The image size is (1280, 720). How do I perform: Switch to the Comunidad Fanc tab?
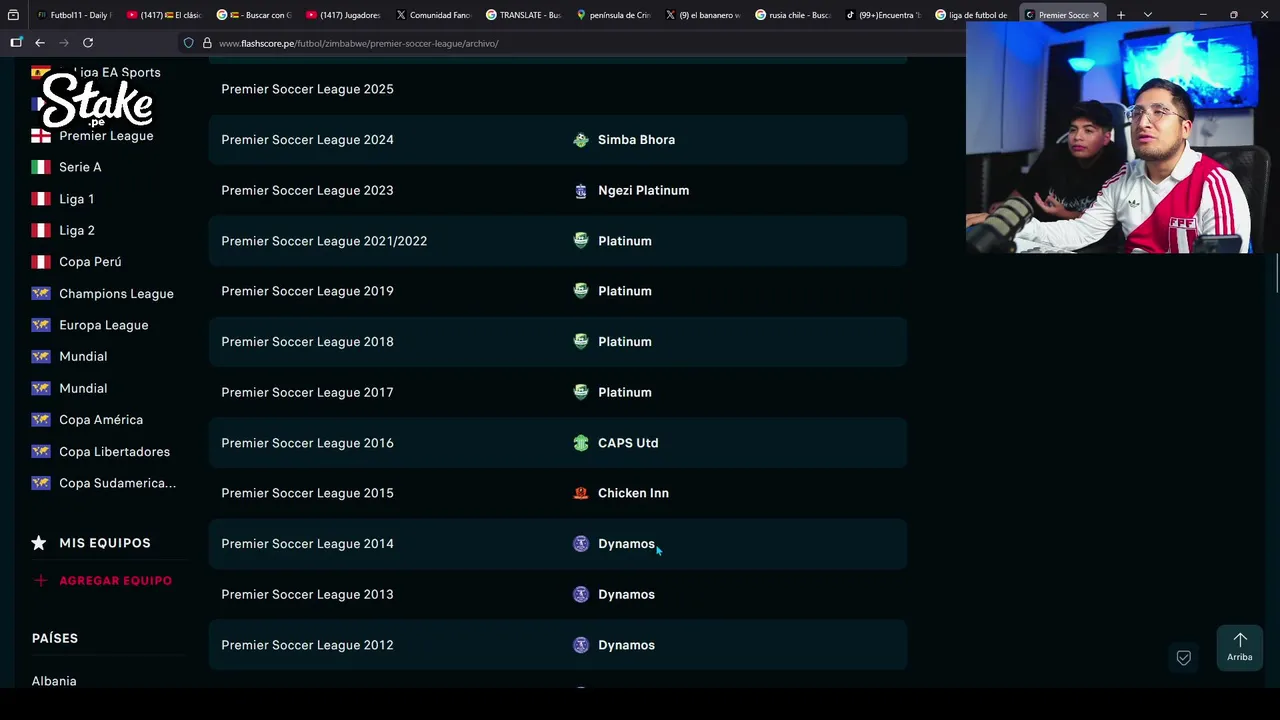(432, 15)
